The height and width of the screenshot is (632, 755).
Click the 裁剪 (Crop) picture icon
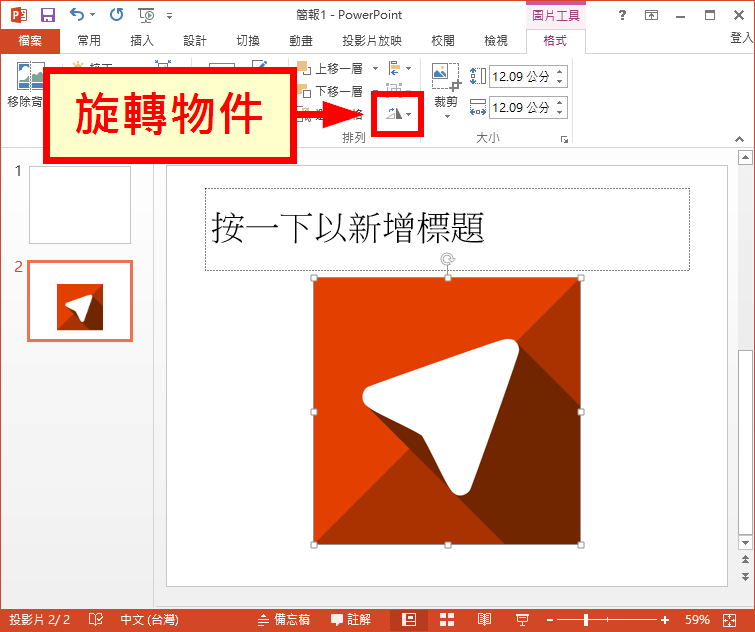click(446, 77)
